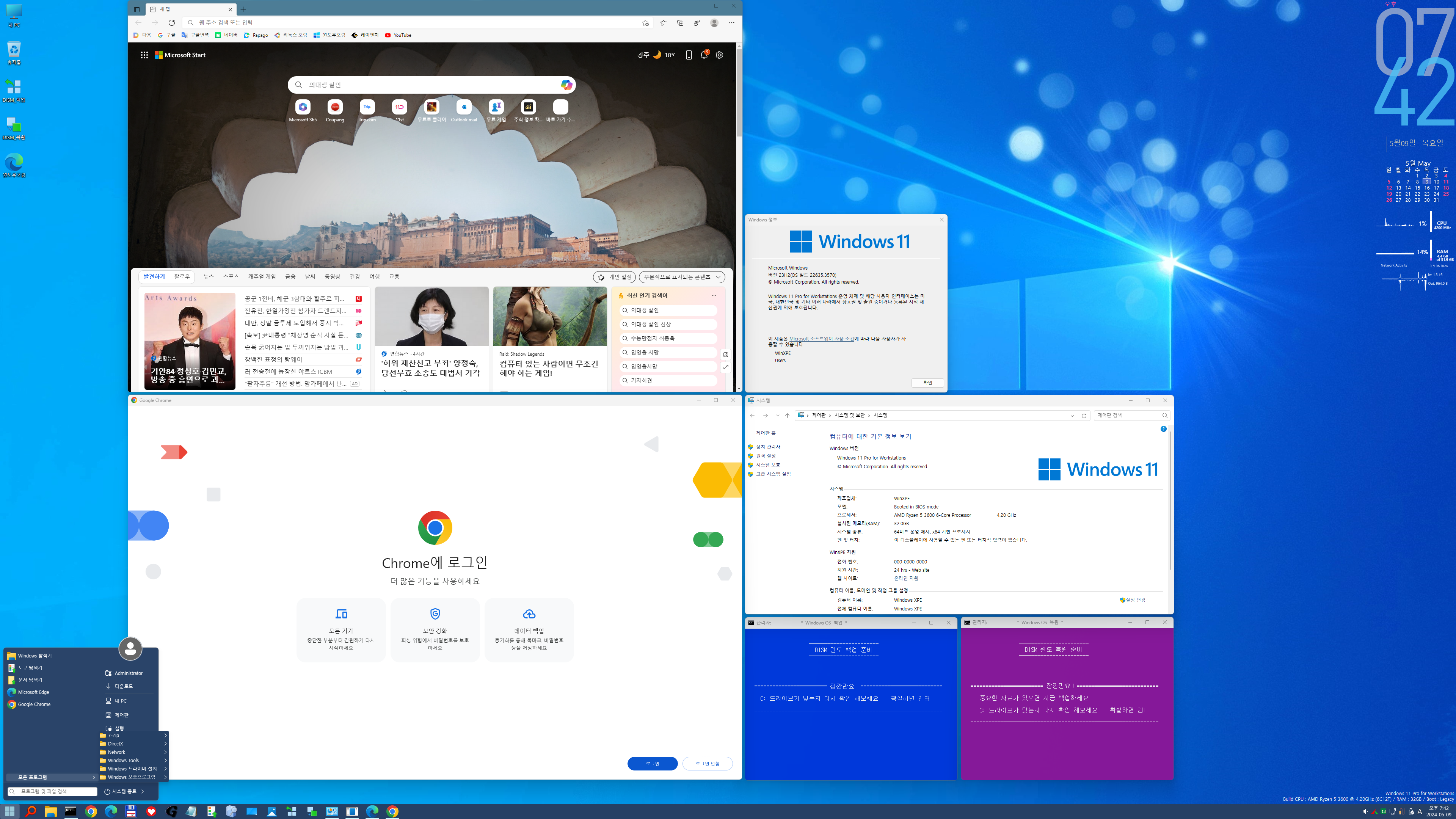The image size is (1456, 819).
Task: Expand 시스템 종료 power options arrow
Action: click(x=143, y=791)
